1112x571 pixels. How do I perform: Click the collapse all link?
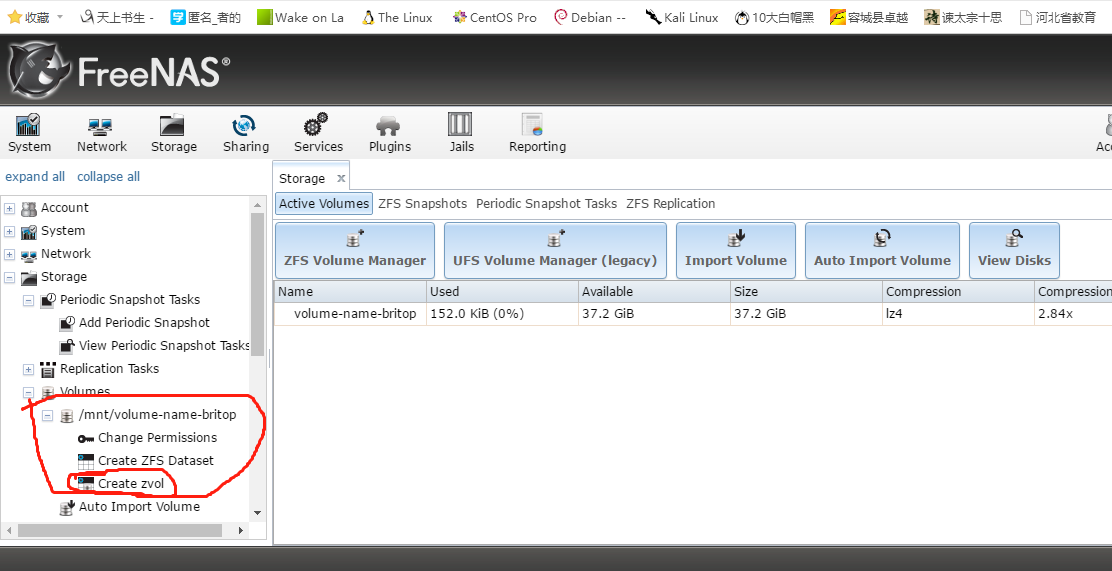[x=109, y=177]
